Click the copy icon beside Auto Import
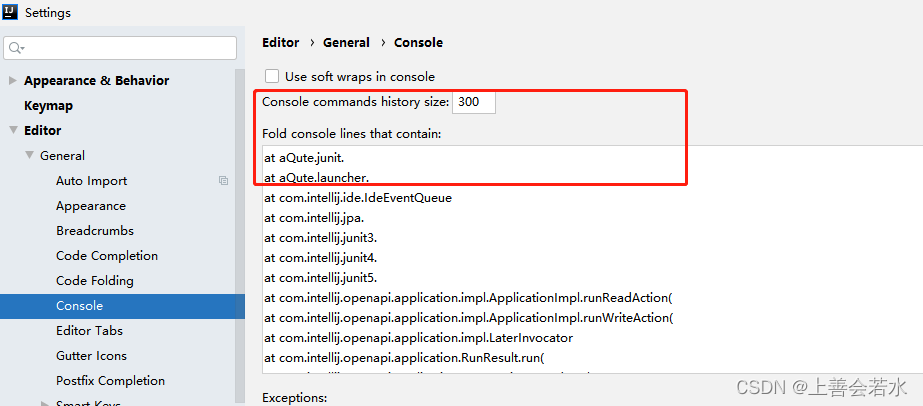This screenshot has width=923, height=406. (x=223, y=181)
